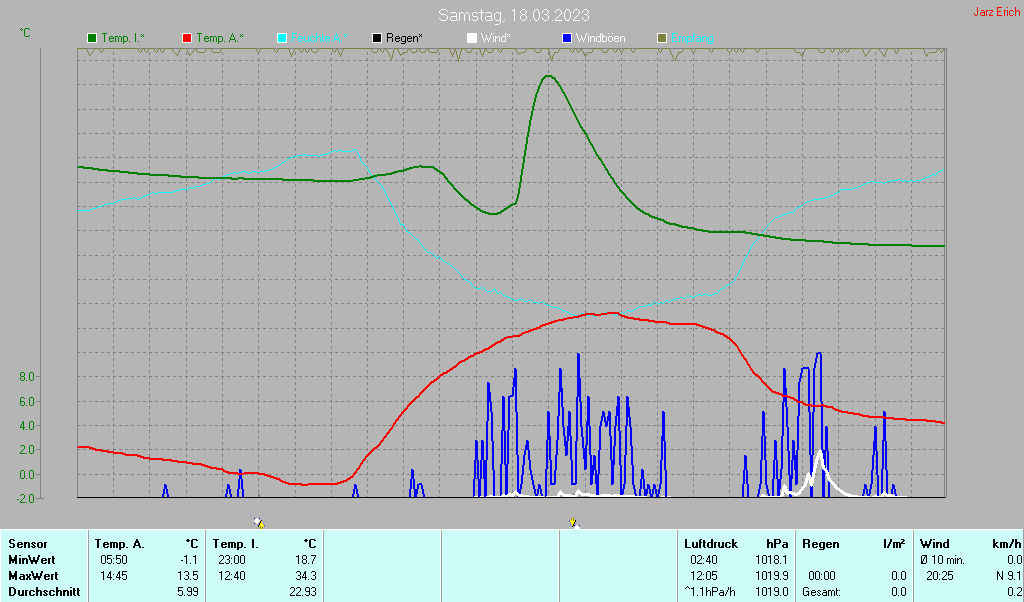1024x602 pixels.
Task: Select the Regen* legend label
Action: pyautogui.click(x=404, y=38)
